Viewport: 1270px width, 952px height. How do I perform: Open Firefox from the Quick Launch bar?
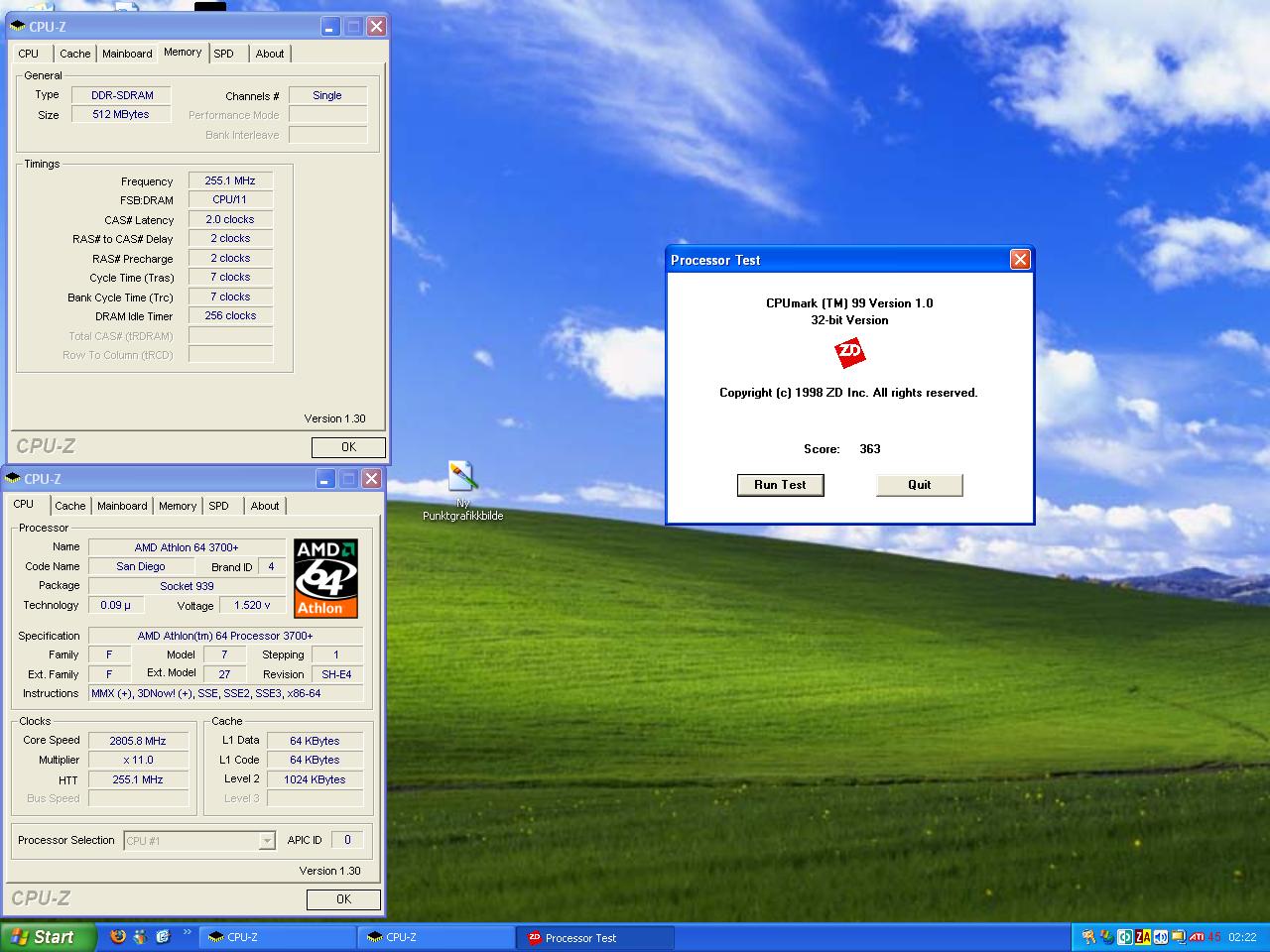pos(118,936)
